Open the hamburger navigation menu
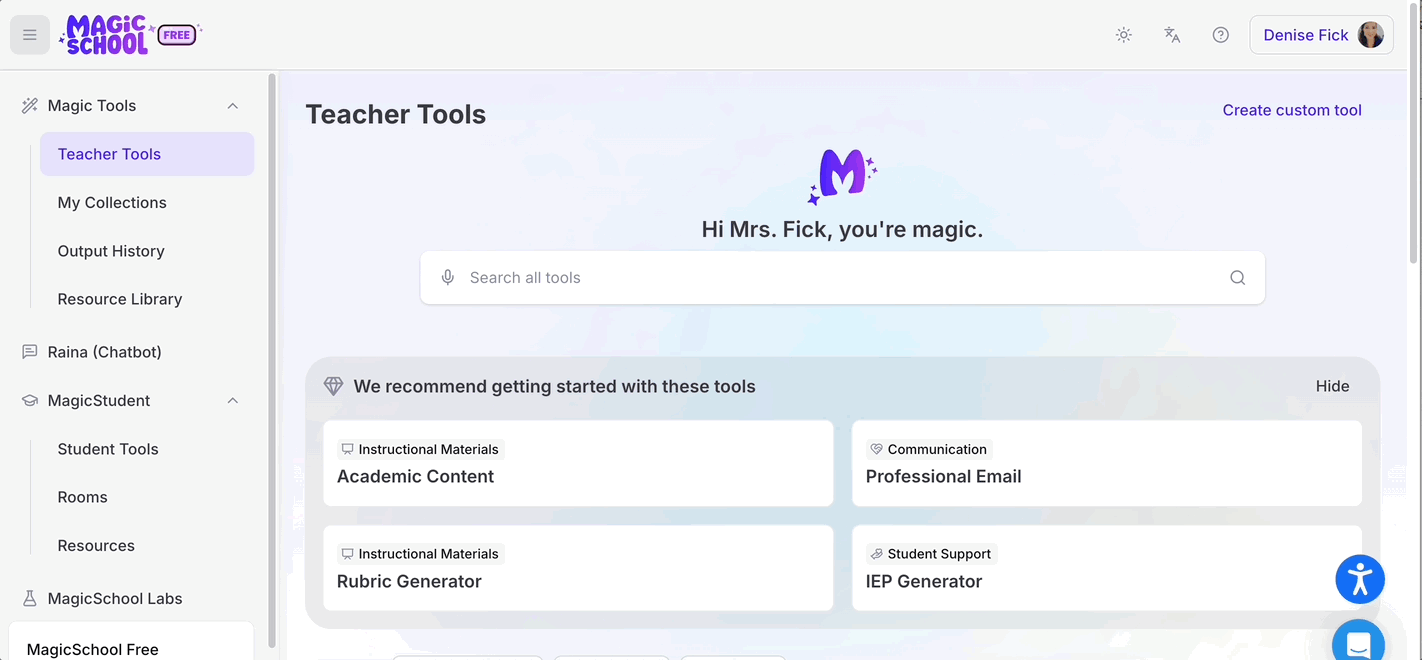Screen dimensions: 1422x660 coord(29,34)
